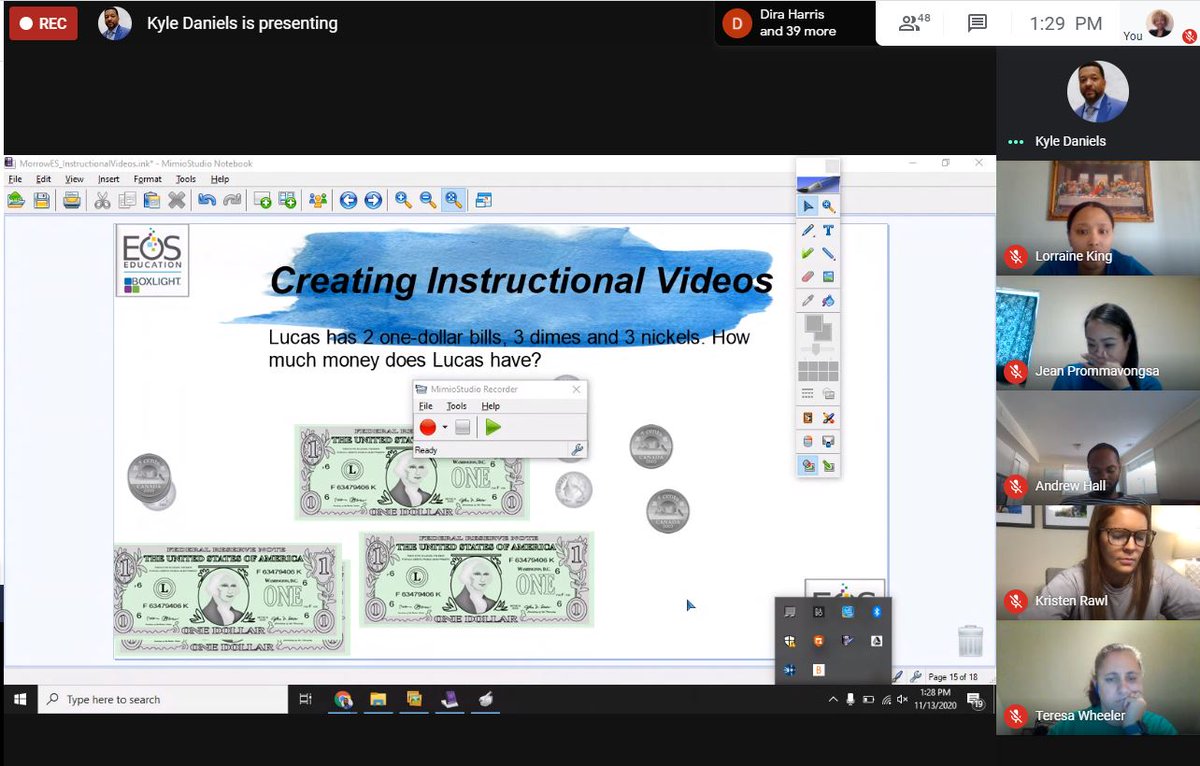1200x766 pixels.
Task: Pick the Highlighter tool
Action: (x=806, y=253)
